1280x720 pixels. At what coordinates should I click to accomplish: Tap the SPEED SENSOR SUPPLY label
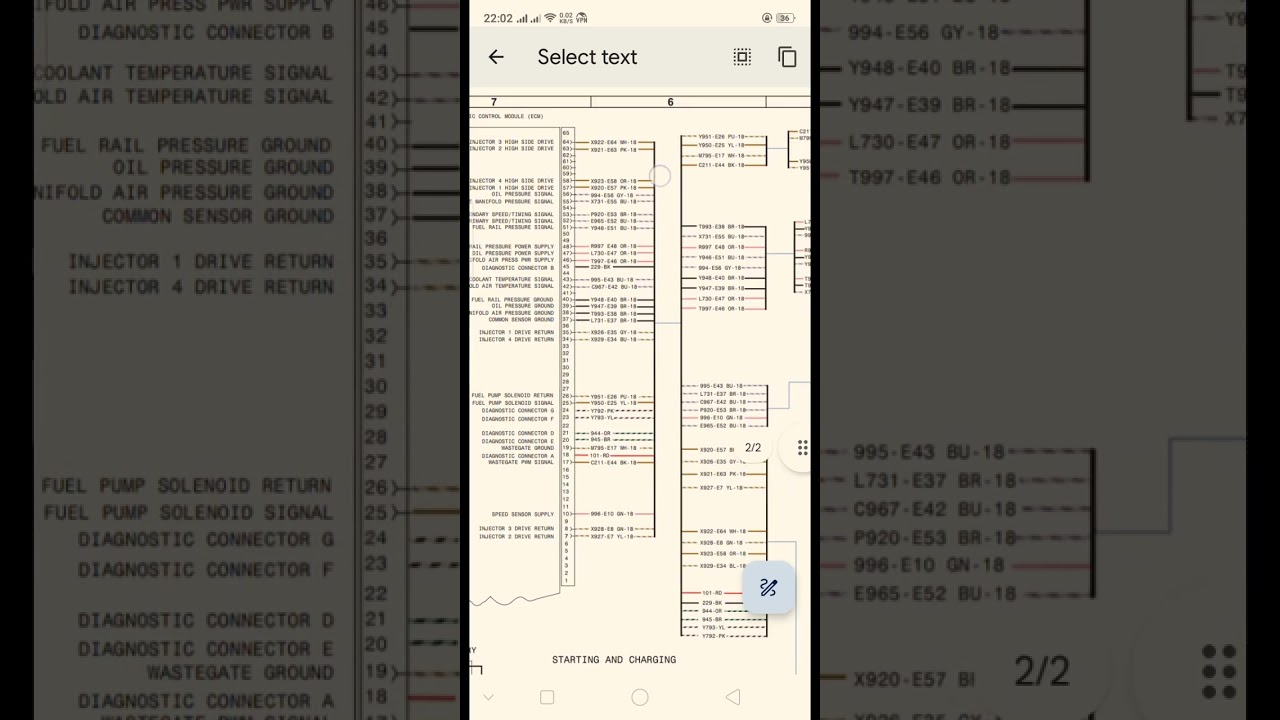pyautogui.click(x=523, y=514)
